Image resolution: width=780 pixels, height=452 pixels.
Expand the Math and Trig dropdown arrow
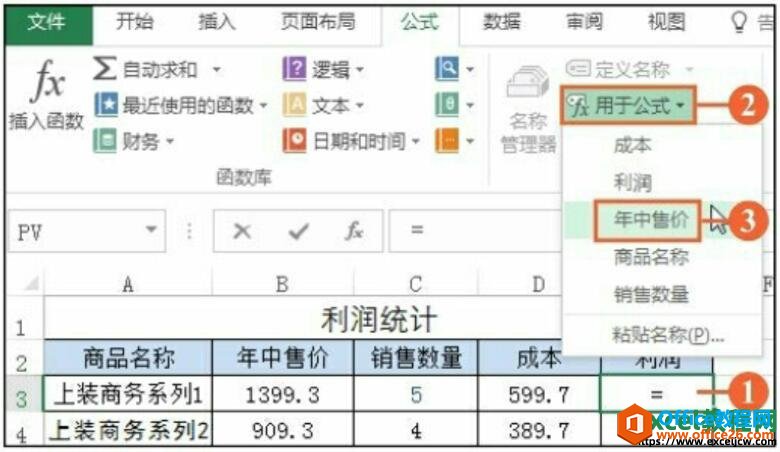coord(470,105)
